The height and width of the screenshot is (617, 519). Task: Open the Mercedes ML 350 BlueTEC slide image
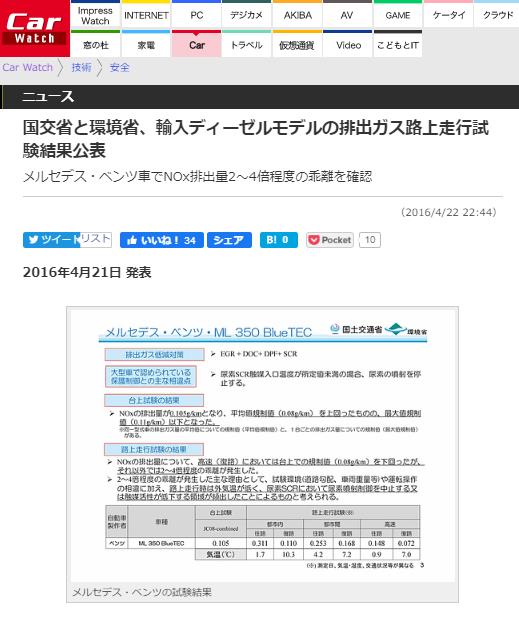coord(262,444)
